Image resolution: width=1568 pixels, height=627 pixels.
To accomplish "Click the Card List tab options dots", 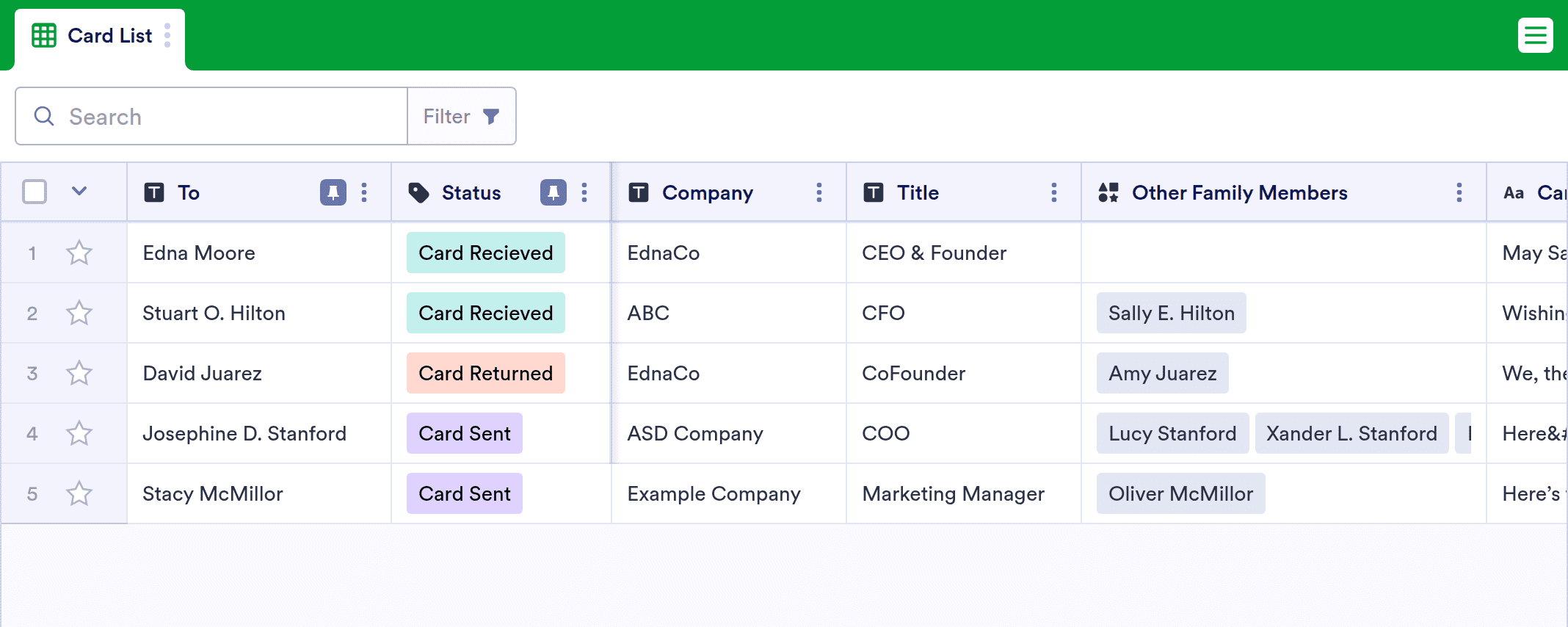I will tap(167, 35).
